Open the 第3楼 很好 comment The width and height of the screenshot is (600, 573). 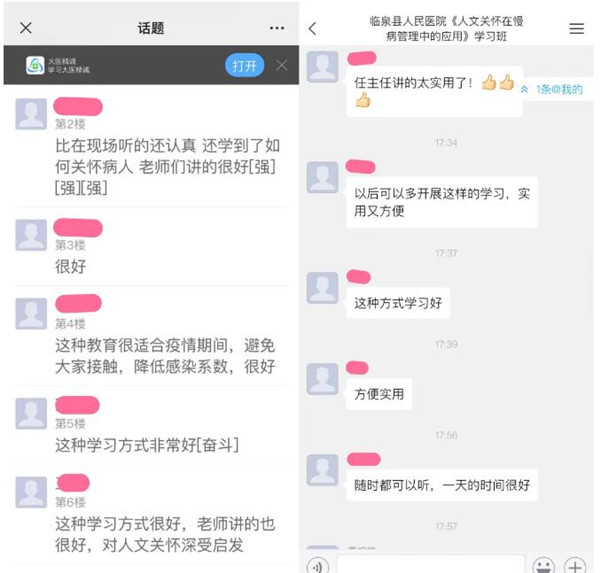click(x=151, y=247)
